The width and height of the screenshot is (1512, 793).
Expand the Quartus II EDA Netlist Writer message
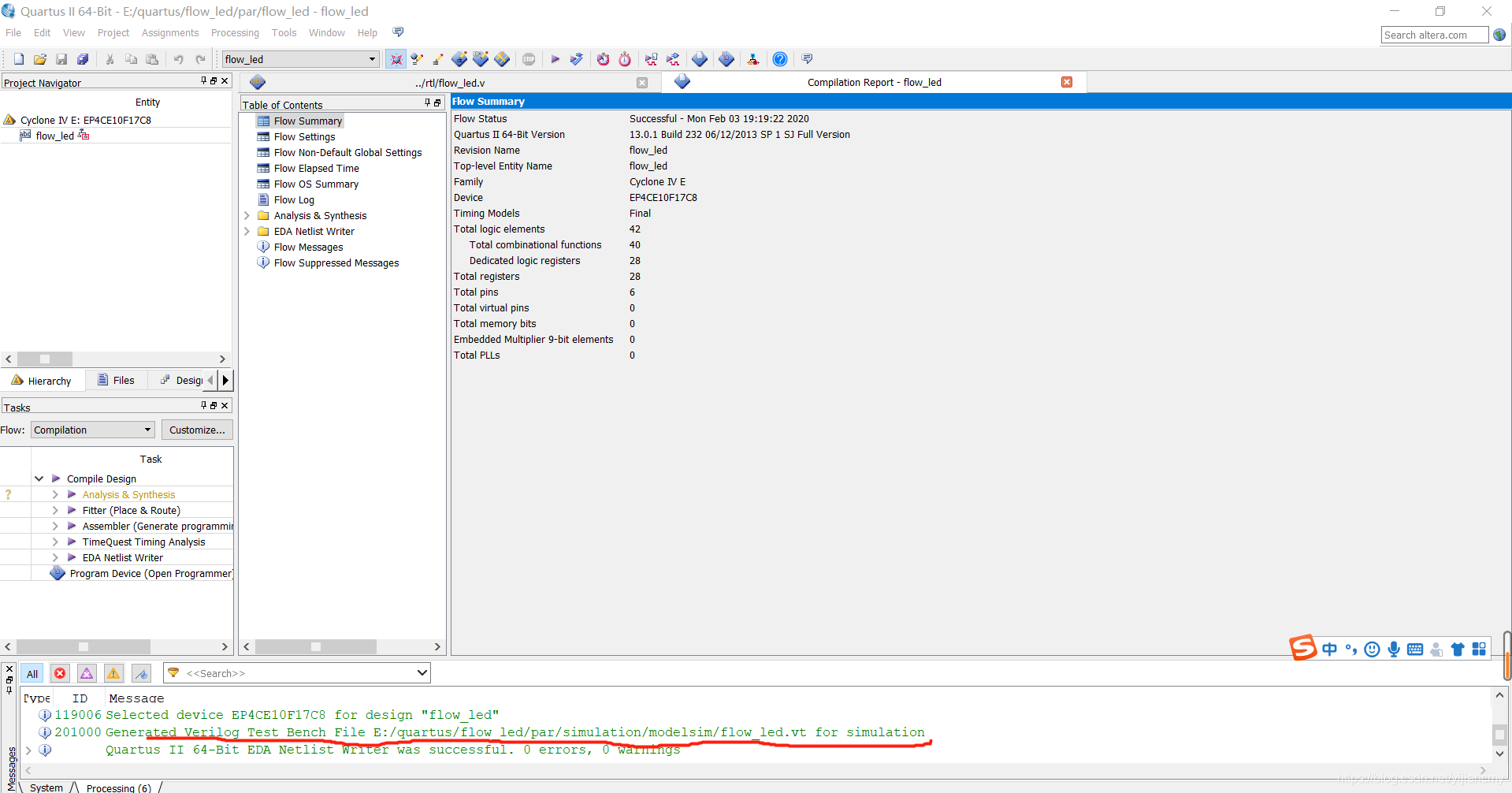click(29, 750)
